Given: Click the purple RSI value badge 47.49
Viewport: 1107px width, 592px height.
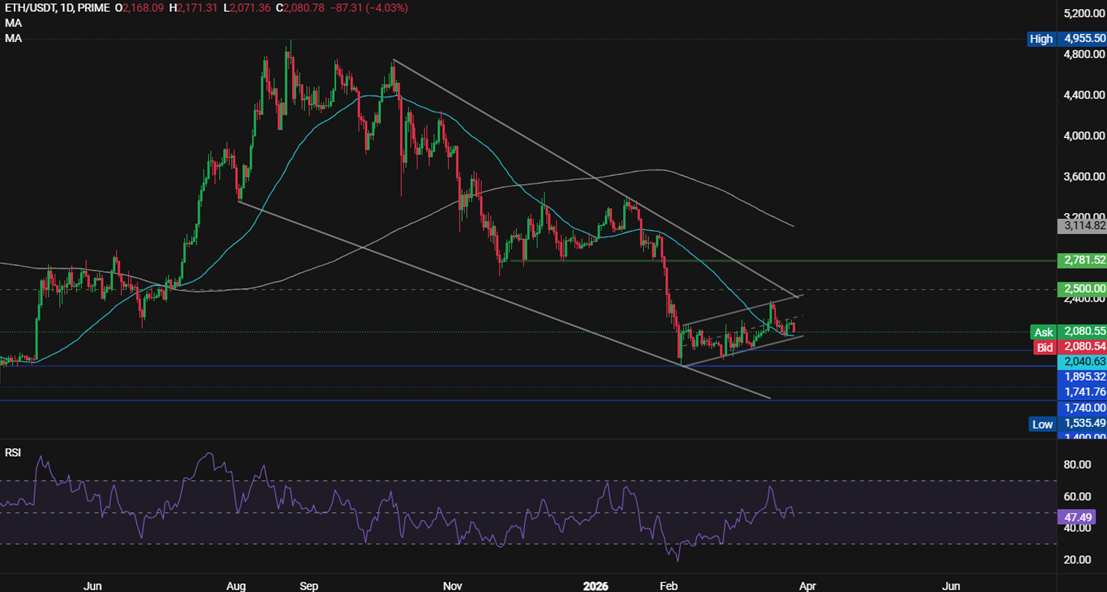Looking at the screenshot, I should pyautogui.click(x=1078, y=517).
